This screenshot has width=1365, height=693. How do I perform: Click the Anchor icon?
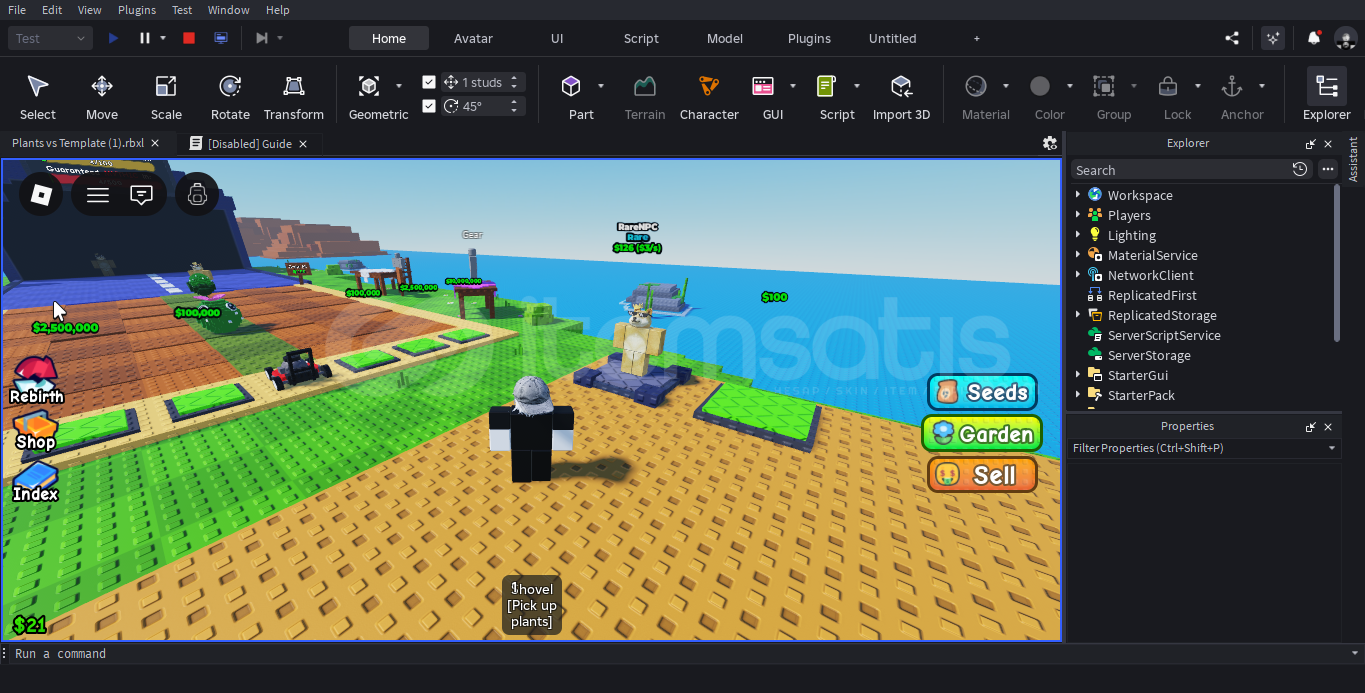pyautogui.click(x=1232, y=86)
